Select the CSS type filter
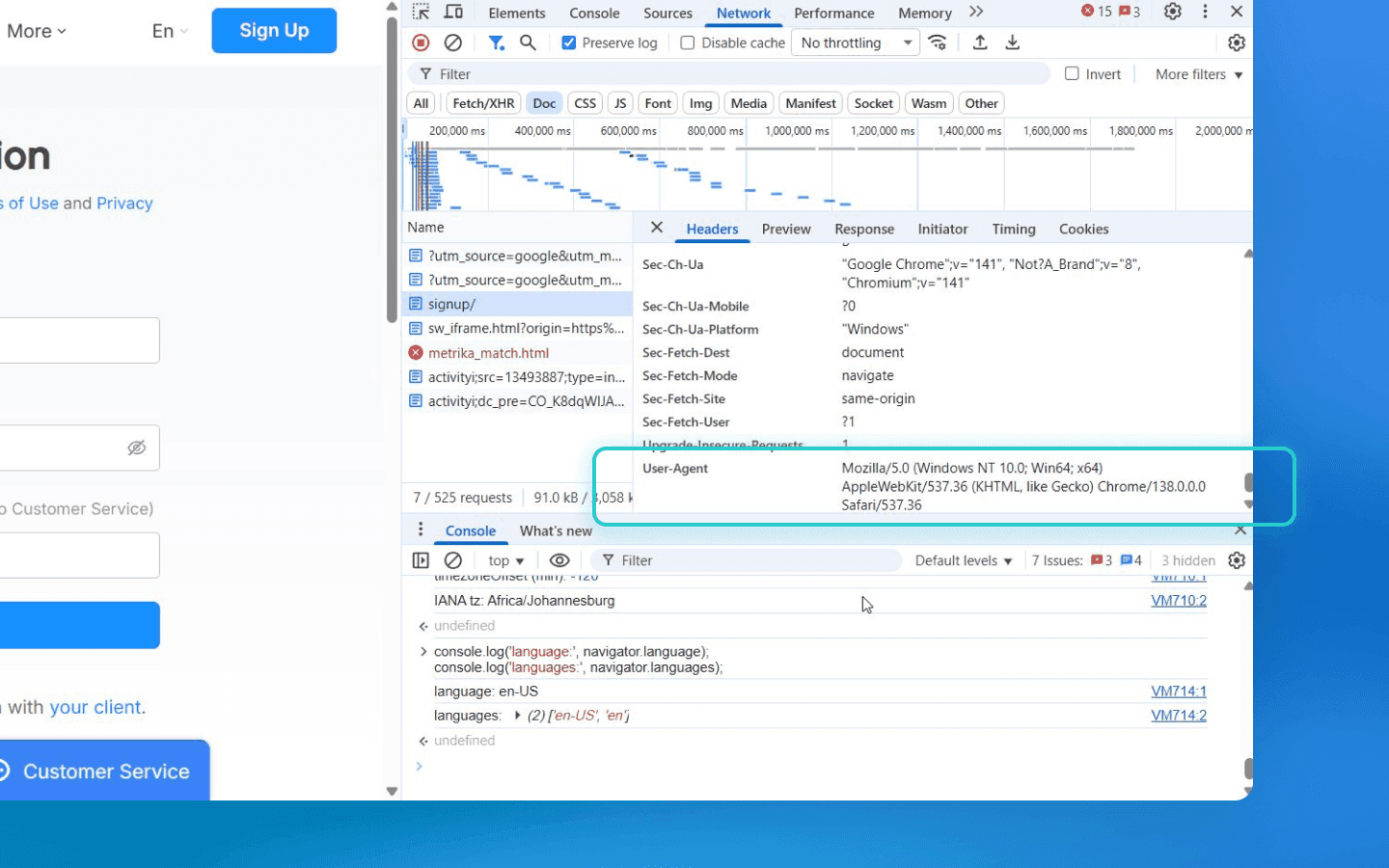Image resolution: width=1389 pixels, height=868 pixels. click(586, 103)
